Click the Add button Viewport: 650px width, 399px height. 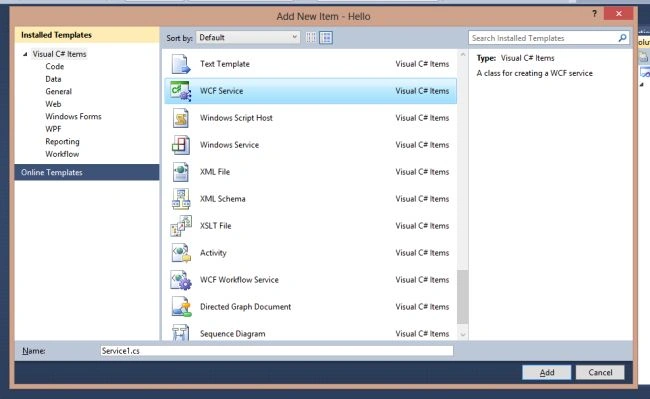(x=546, y=372)
